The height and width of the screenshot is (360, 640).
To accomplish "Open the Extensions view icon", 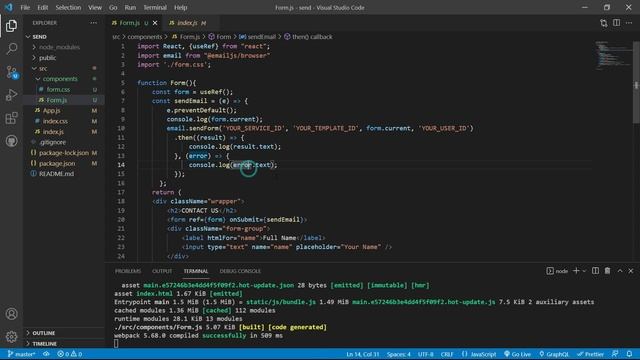I will pyautogui.click(x=11, y=118).
